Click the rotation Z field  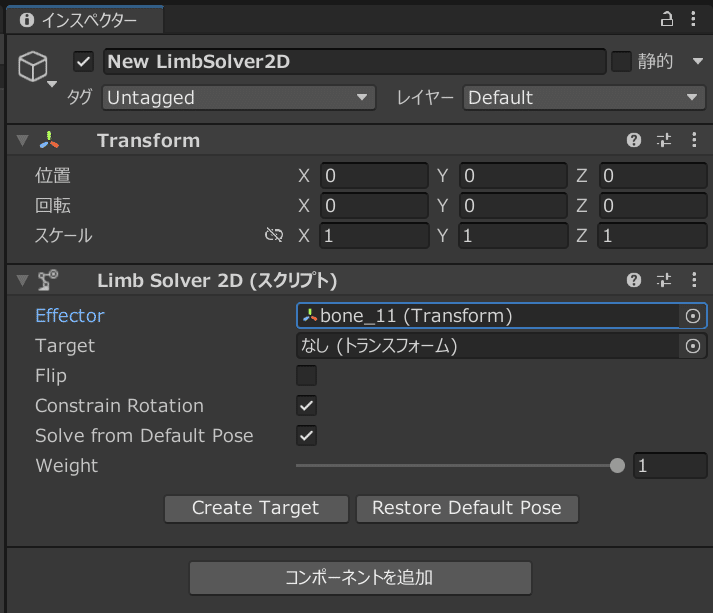[653, 206]
